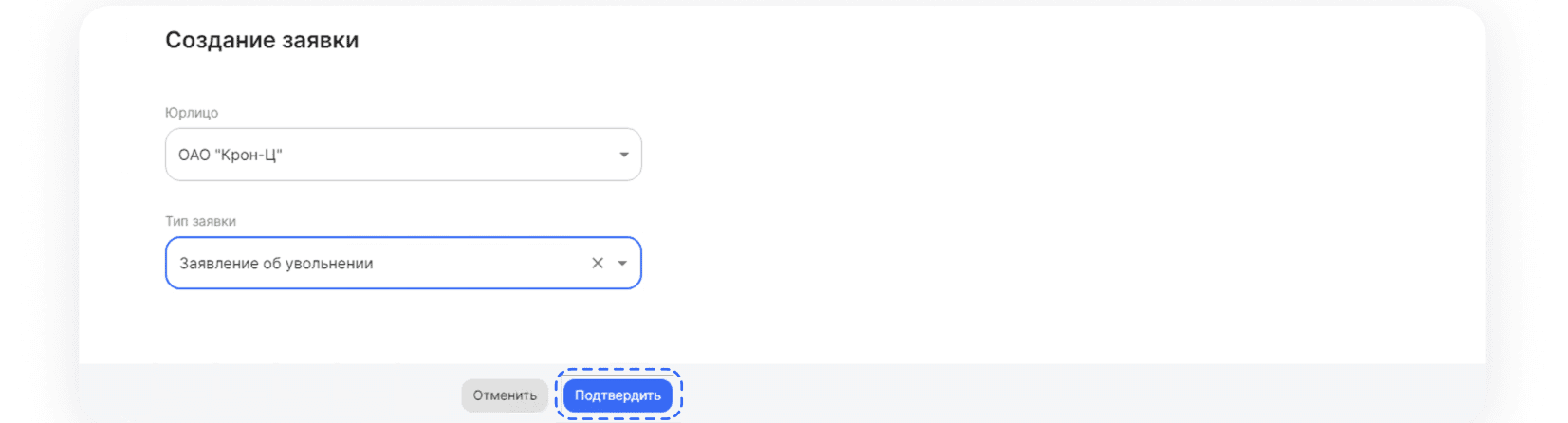Click the Юрлицо field label
1568x423 pixels.
pyautogui.click(x=192, y=112)
